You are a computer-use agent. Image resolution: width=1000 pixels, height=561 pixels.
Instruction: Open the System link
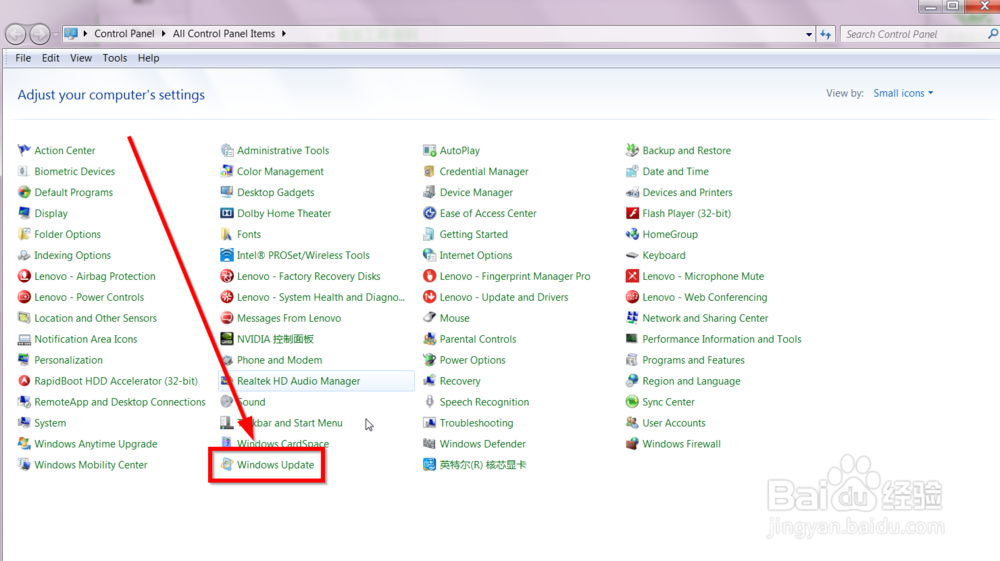50,423
